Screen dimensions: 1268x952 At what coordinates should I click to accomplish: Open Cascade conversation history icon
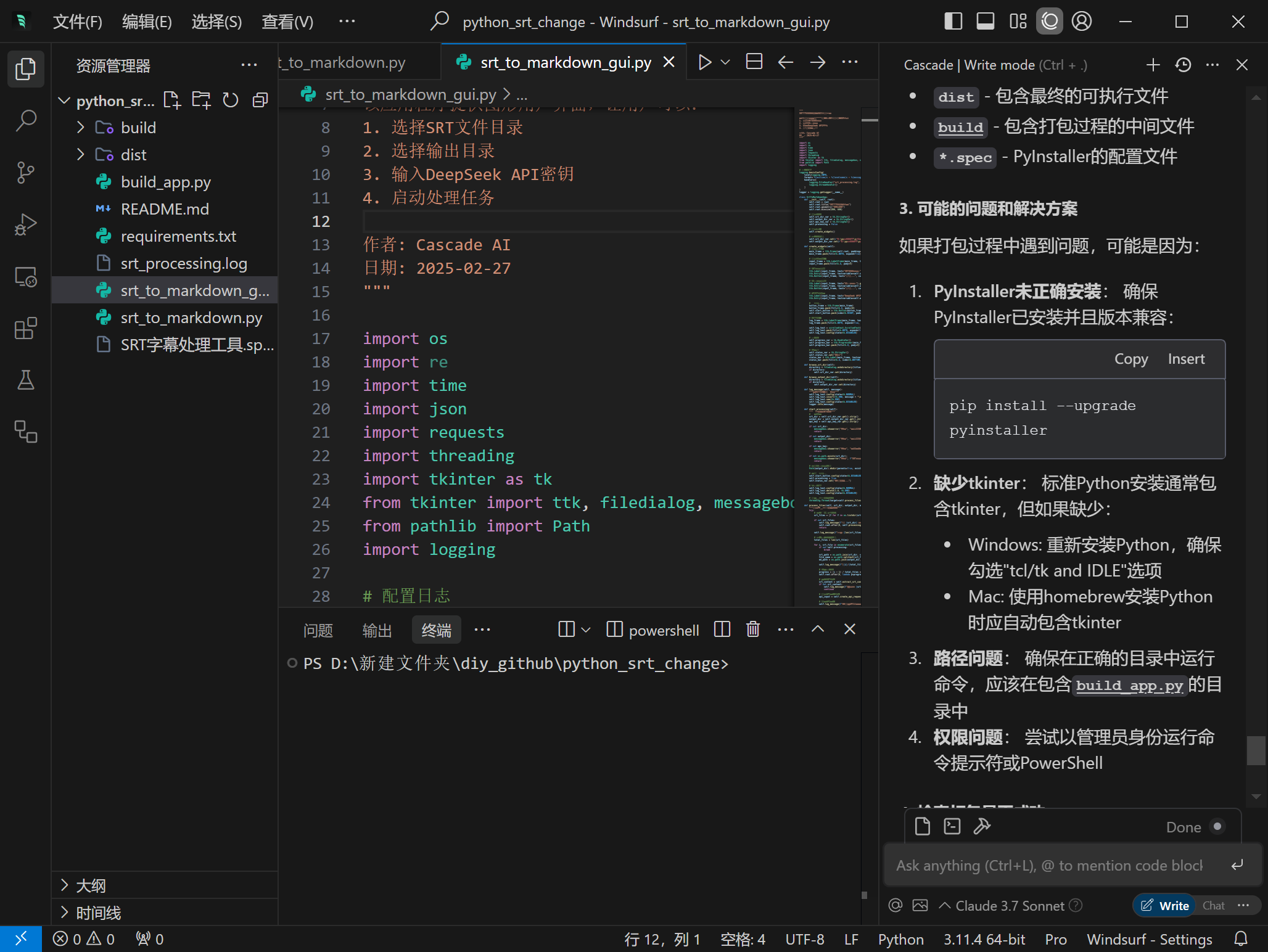tap(1183, 65)
